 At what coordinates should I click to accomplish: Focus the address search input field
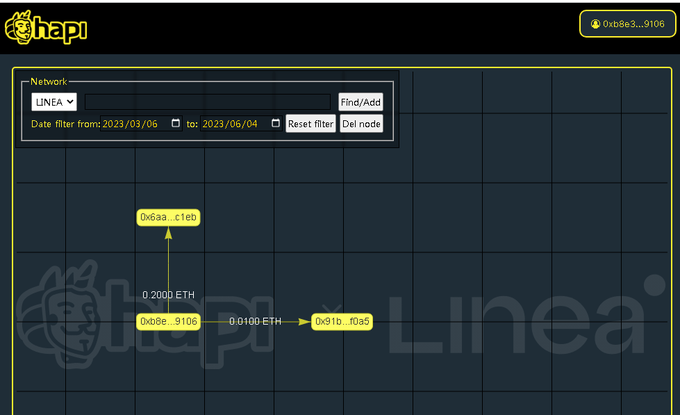click(207, 102)
